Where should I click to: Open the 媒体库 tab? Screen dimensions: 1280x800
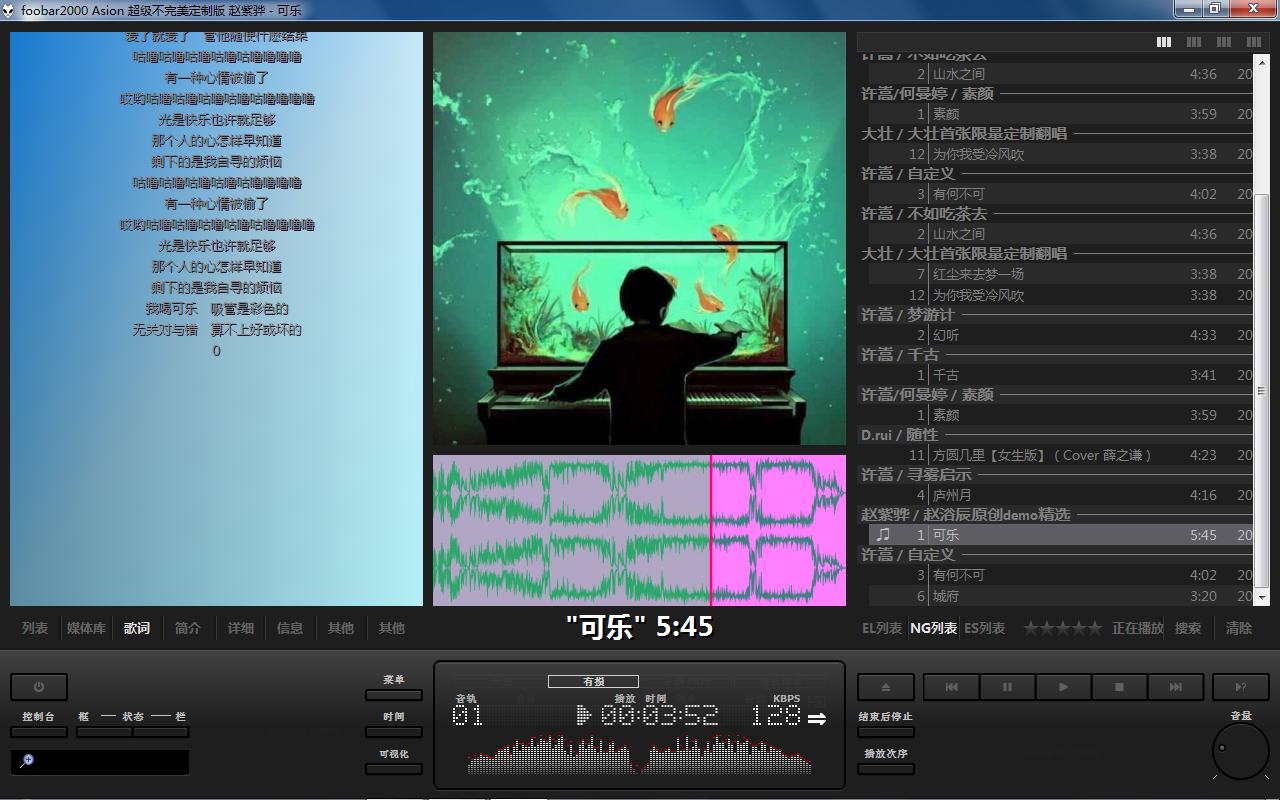pyautogui.click(x=86, y=628)
